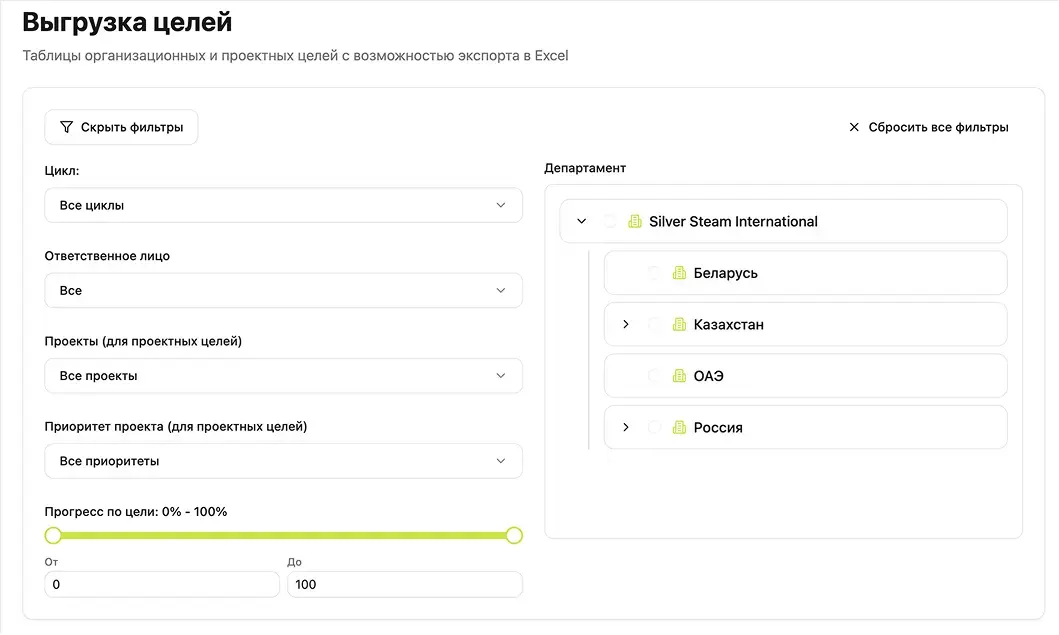
Task: Click the building icon next to Казахстан
Action: 679,325
